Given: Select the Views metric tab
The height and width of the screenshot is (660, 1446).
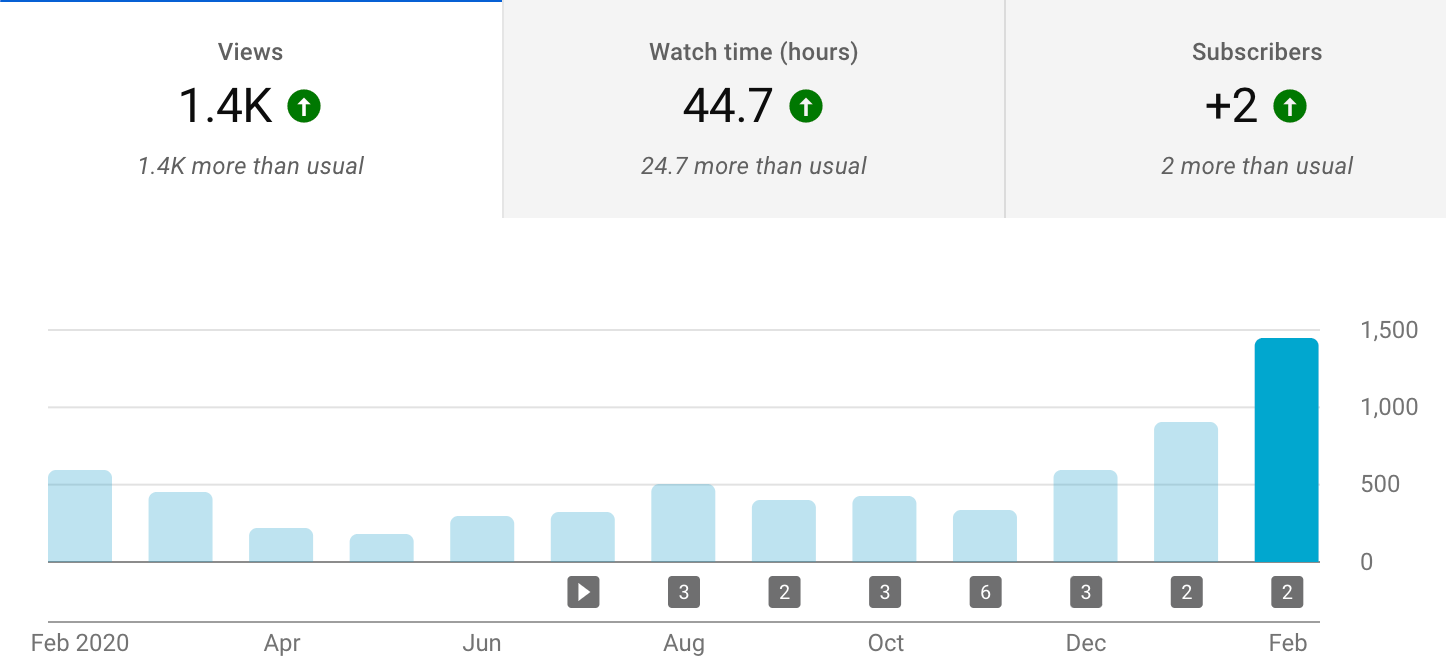Looking at the screenshot, I should coord(250,108).
